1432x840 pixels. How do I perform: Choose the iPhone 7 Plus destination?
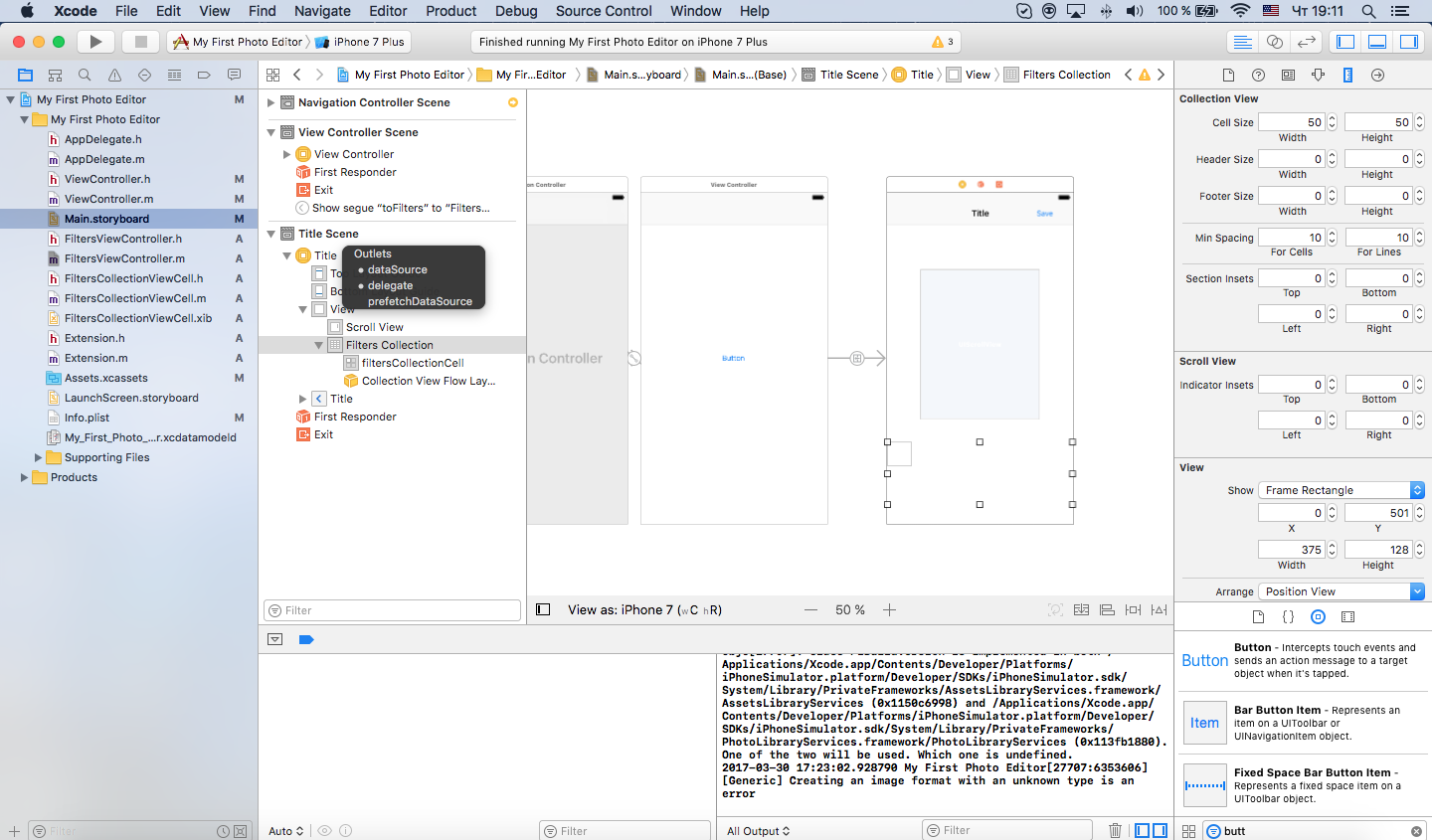pos(361,42)
